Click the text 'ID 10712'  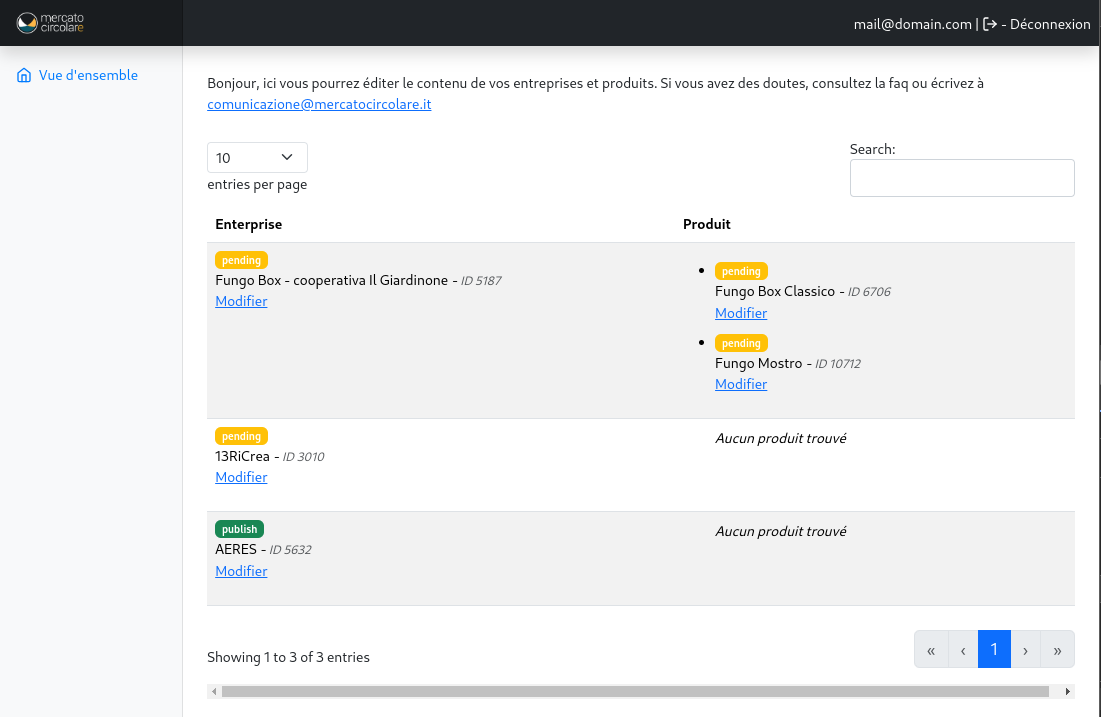click(x=838, y=364)
